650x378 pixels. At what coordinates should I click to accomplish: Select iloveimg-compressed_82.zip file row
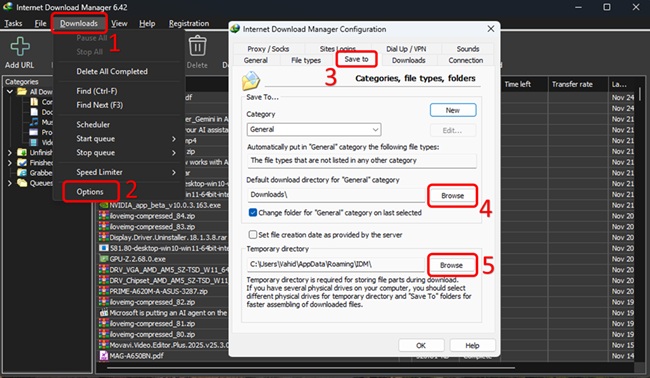[x=164, y=302]
